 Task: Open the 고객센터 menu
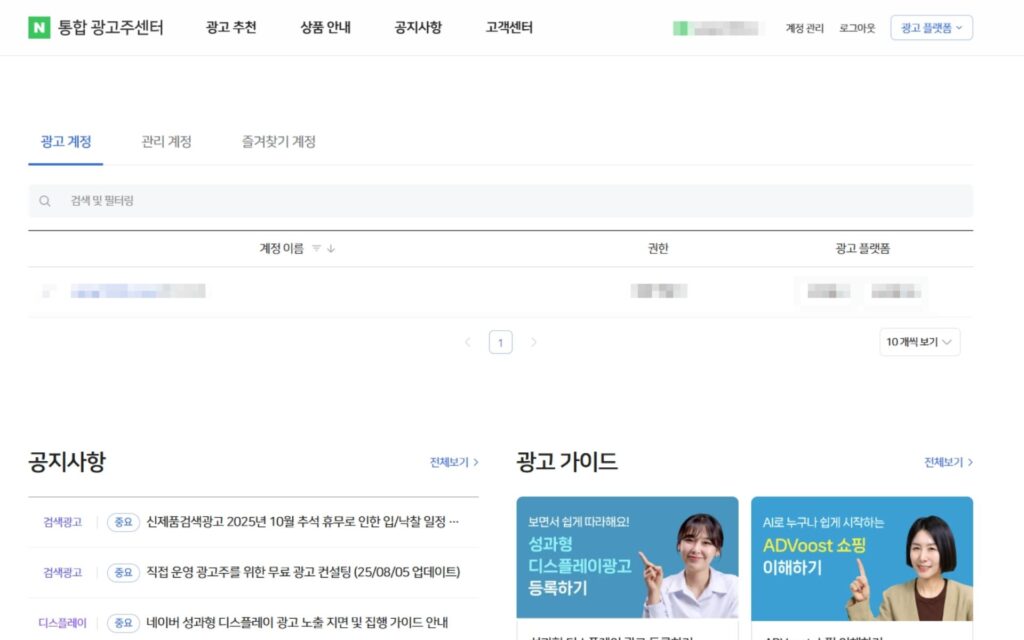point(509,27)
